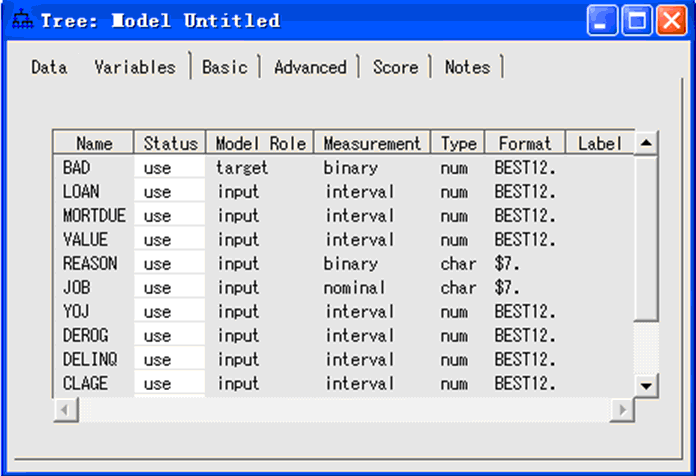696x476 pixels.
Task: Change status of the JOB variable
Action: click(169, 288)
